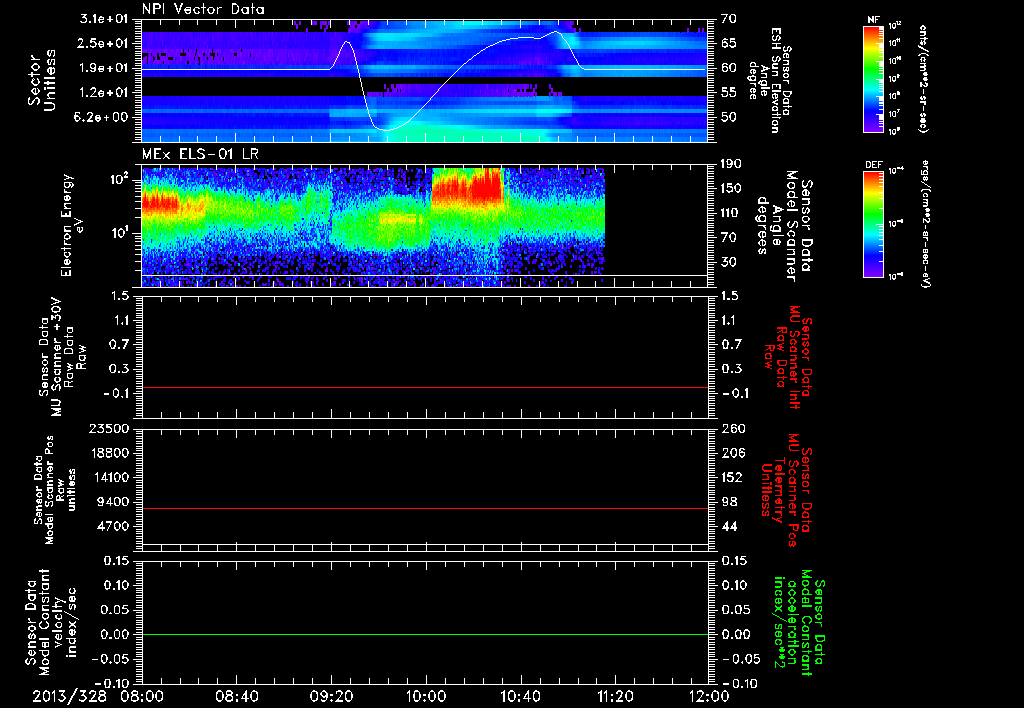Click the 23500 scanner position tick label
This screenshot has width=1024, height=708.
point(108,429)
